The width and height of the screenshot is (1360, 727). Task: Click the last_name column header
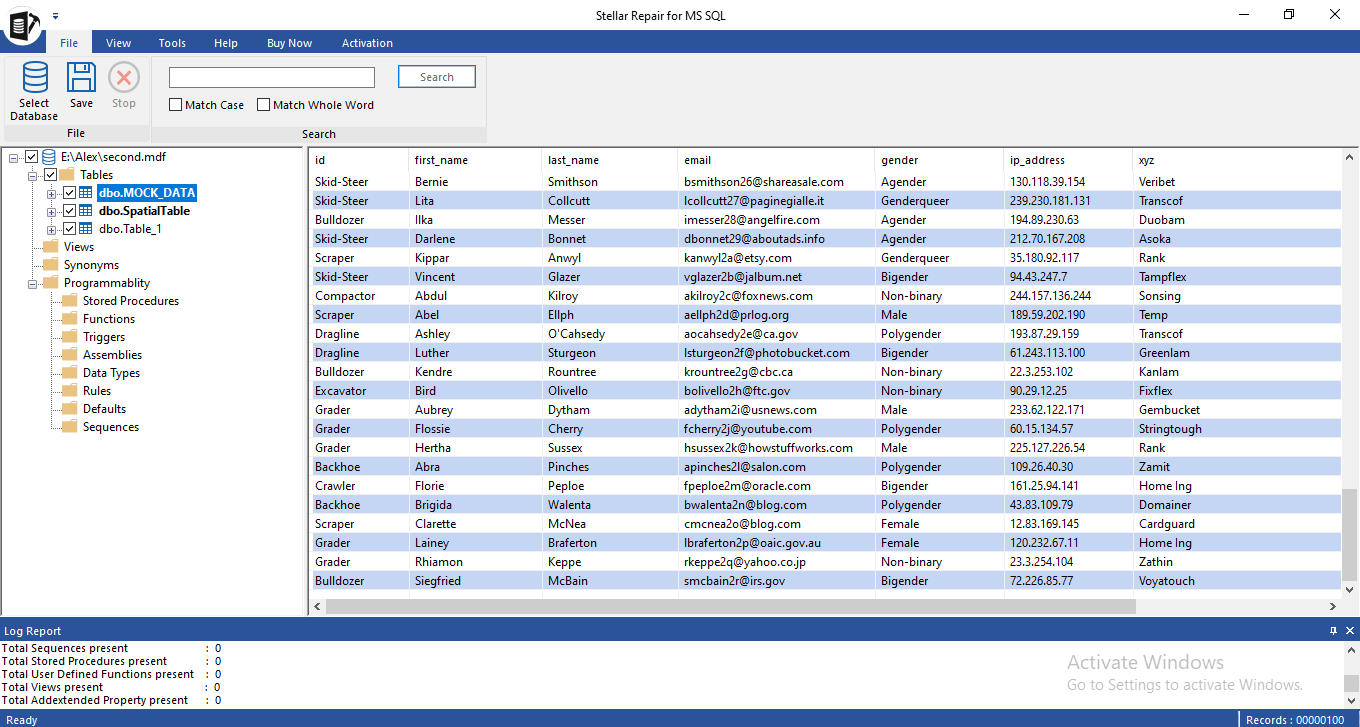tap(609, 160)
